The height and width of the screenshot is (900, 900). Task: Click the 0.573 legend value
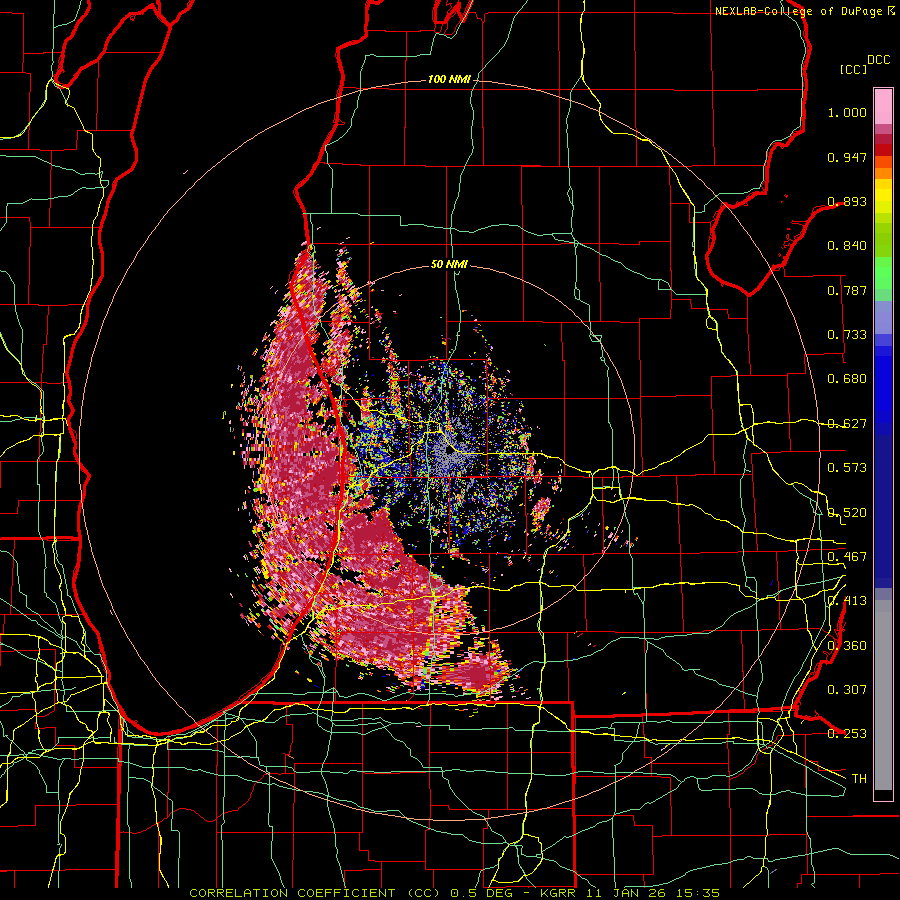847,468
